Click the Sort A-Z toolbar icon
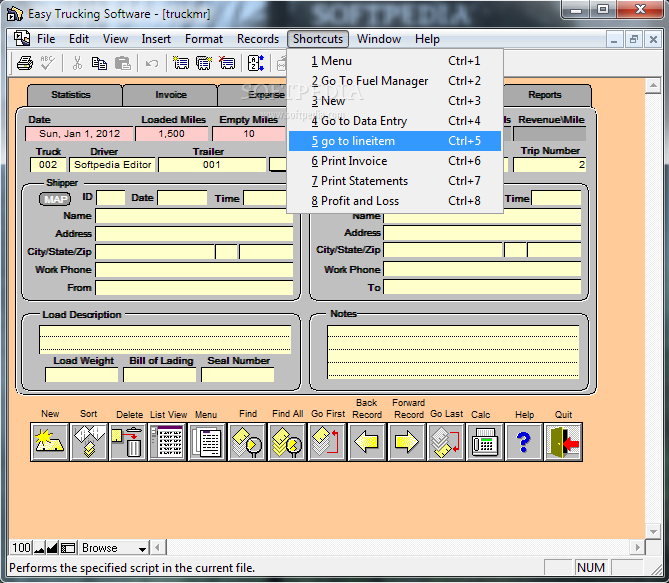The image size is (669, 583). (x=256, y=63)
